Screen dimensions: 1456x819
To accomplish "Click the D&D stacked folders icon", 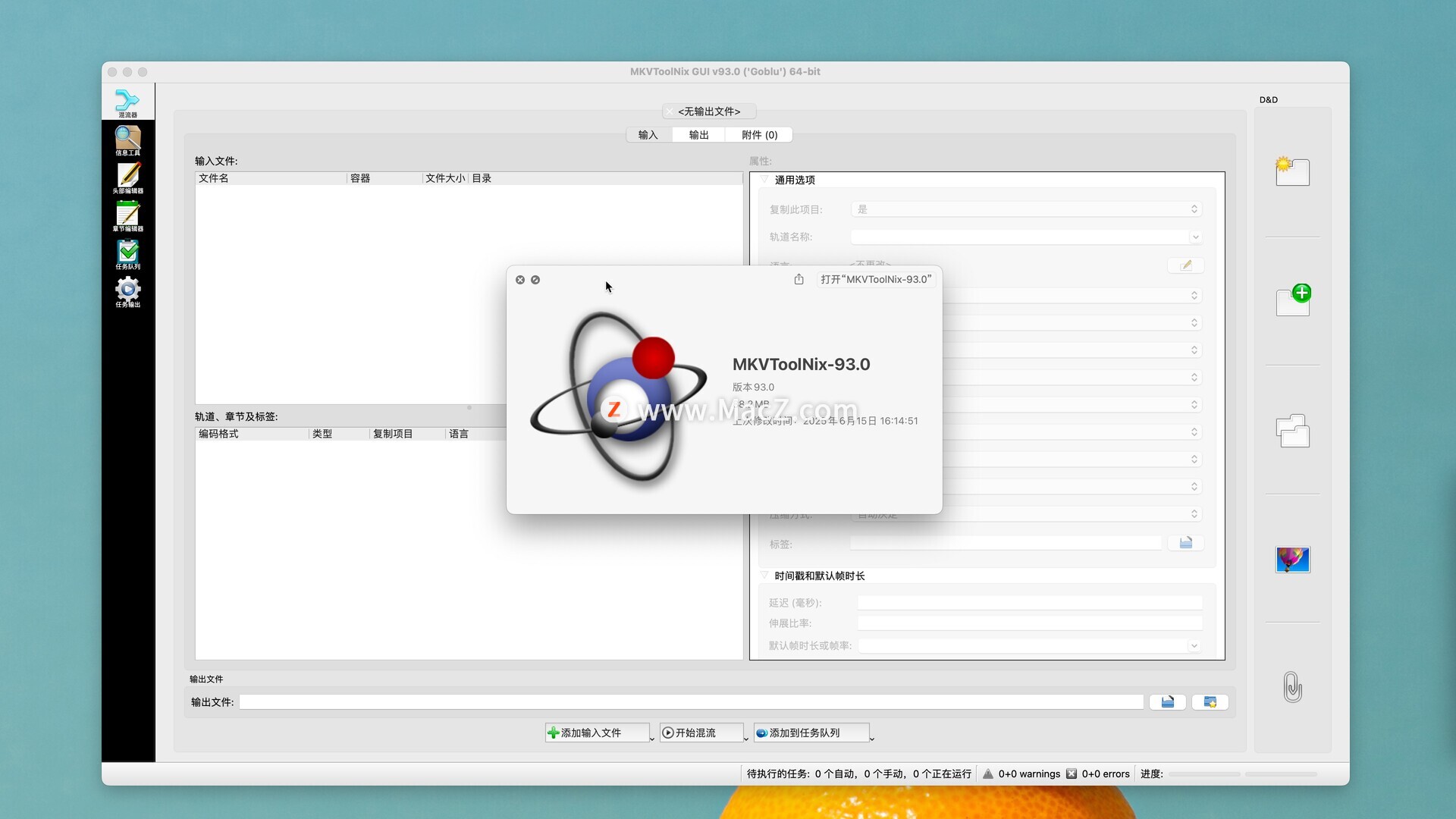I will coord(1292,431).
